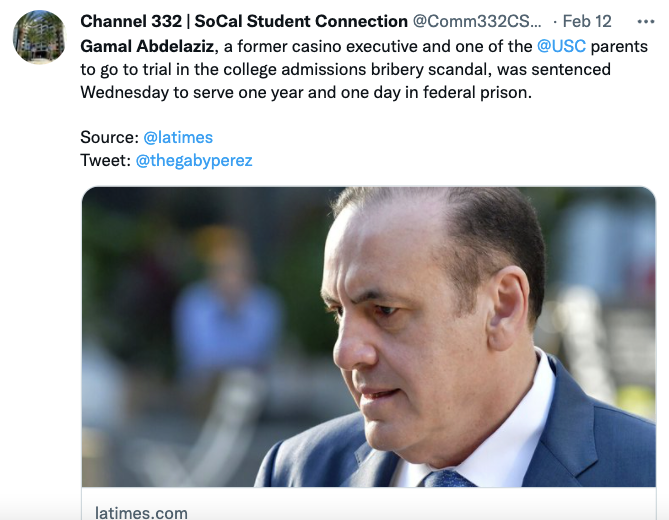Click the "Source:" label text

pyautogui.click(x=109, y=137)
